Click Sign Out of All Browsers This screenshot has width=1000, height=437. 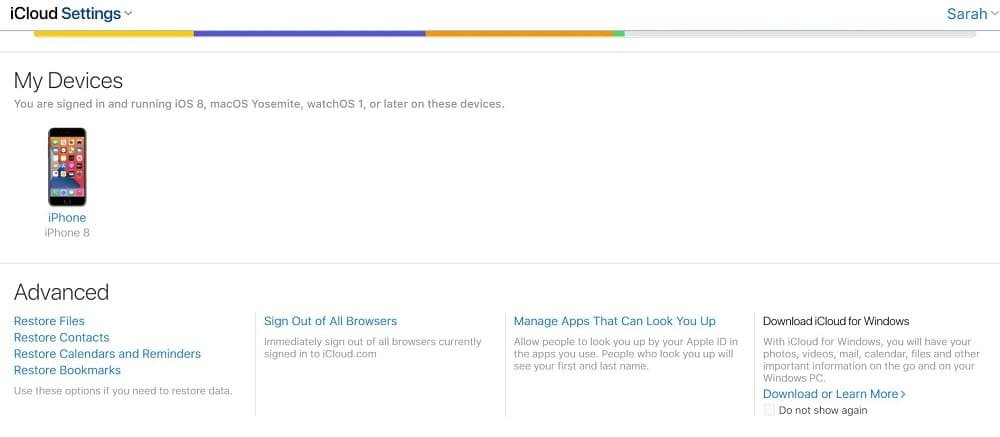(x=330, y=321)
